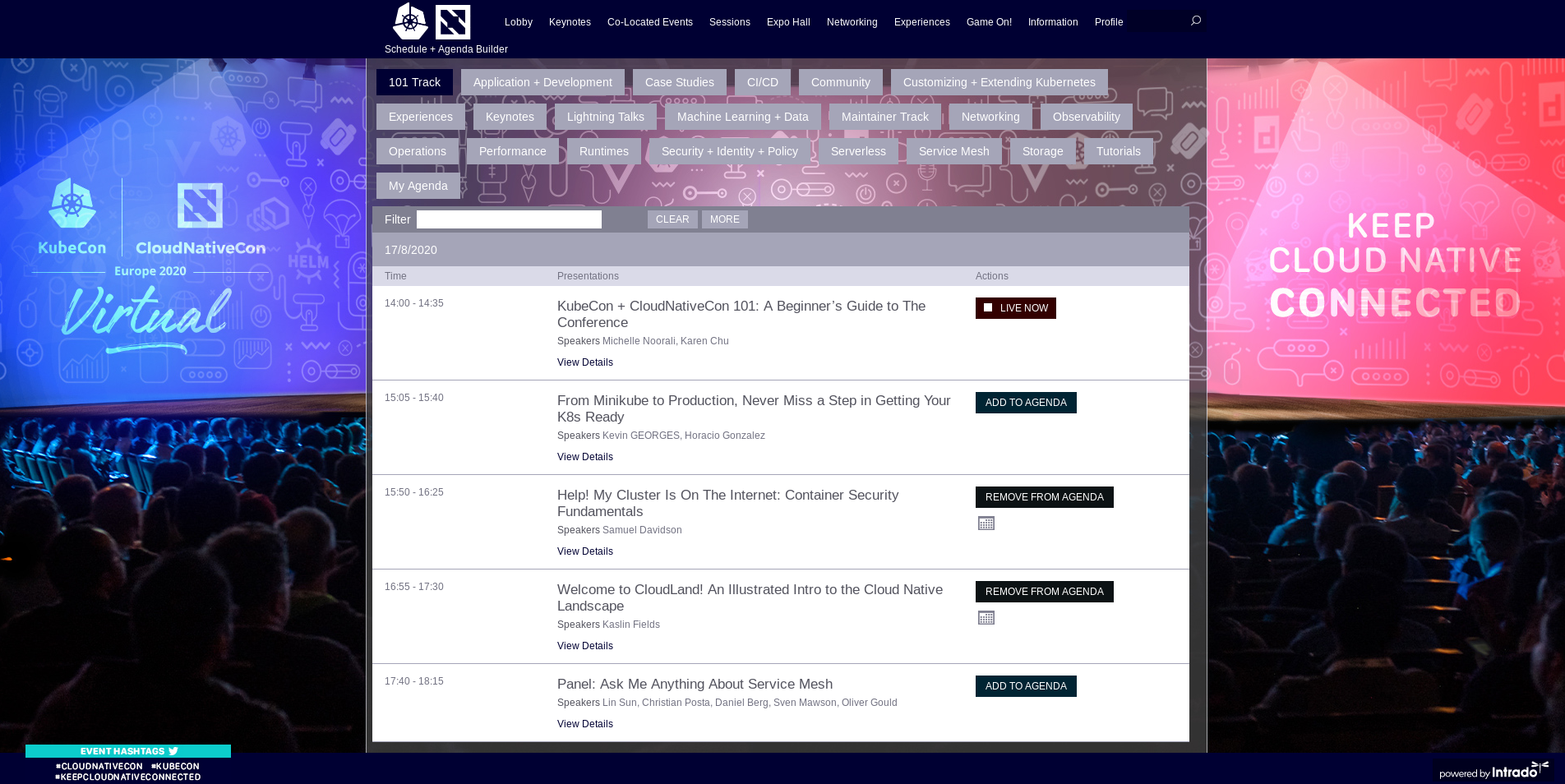Go to Profile
Image resolution: width=1565 pixels, height=784 pixels.
point(1109,22)
